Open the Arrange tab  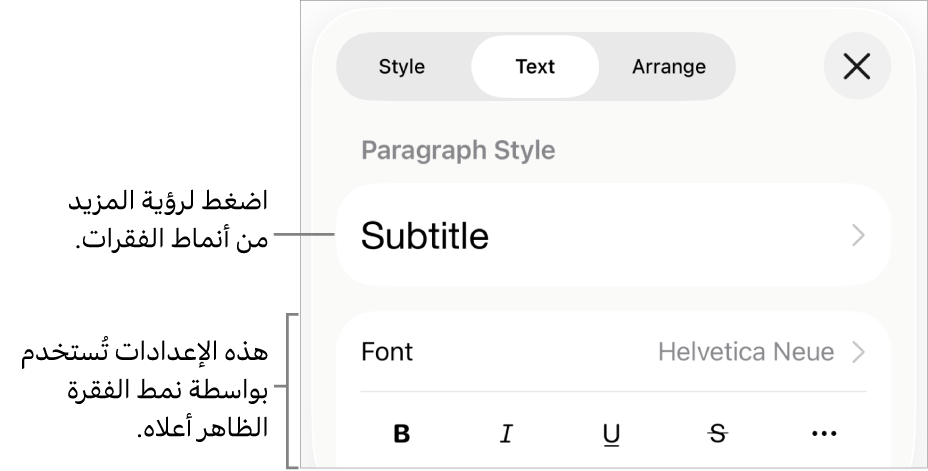coord(669,67)
